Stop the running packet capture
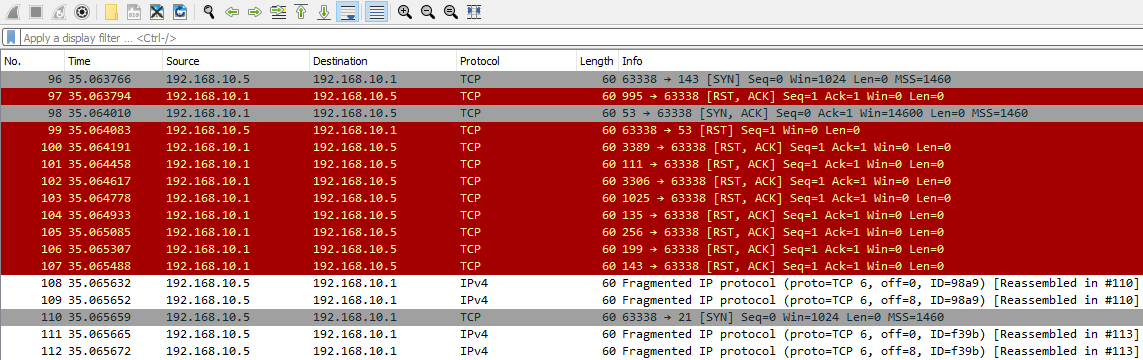Screen dimensions: 1143x360 click(36, 12)
